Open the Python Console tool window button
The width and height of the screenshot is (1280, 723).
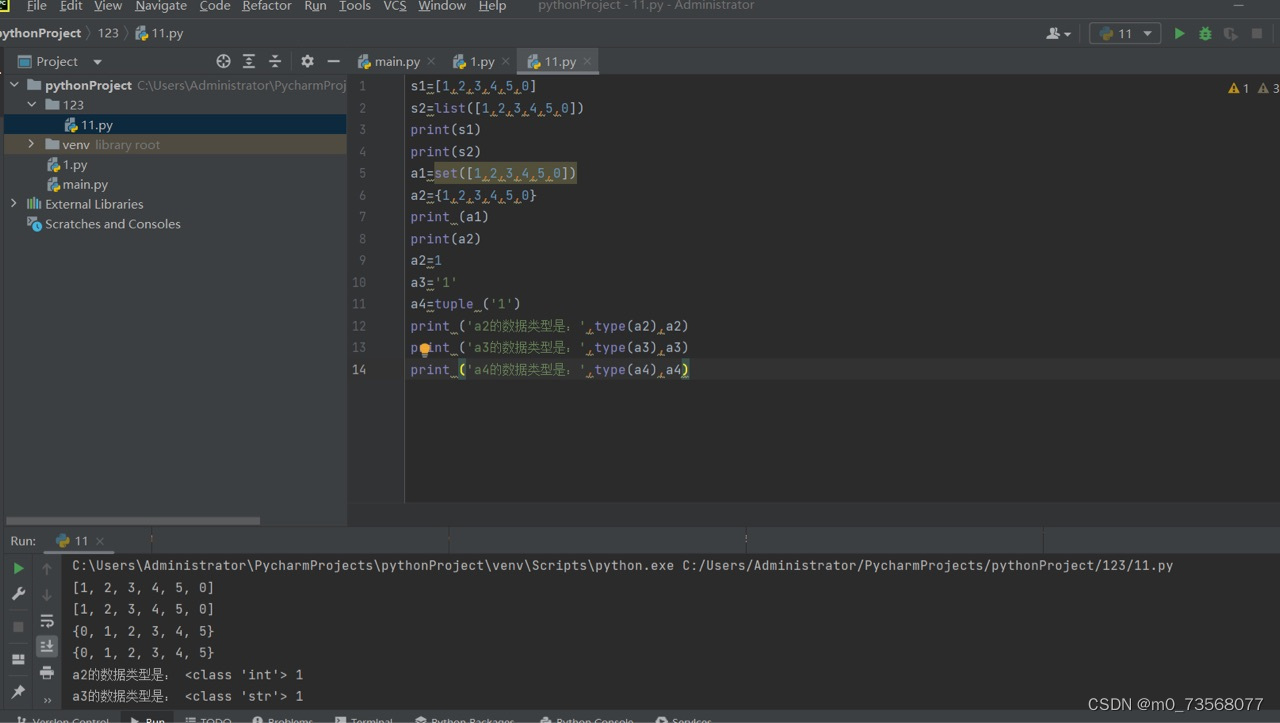587,719
